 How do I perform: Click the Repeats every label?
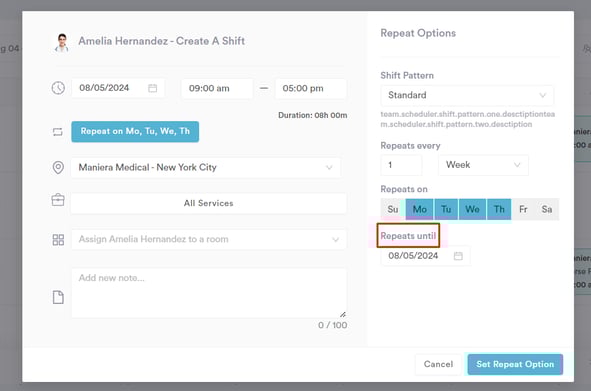pyautogui.click(x=410, y=146)
